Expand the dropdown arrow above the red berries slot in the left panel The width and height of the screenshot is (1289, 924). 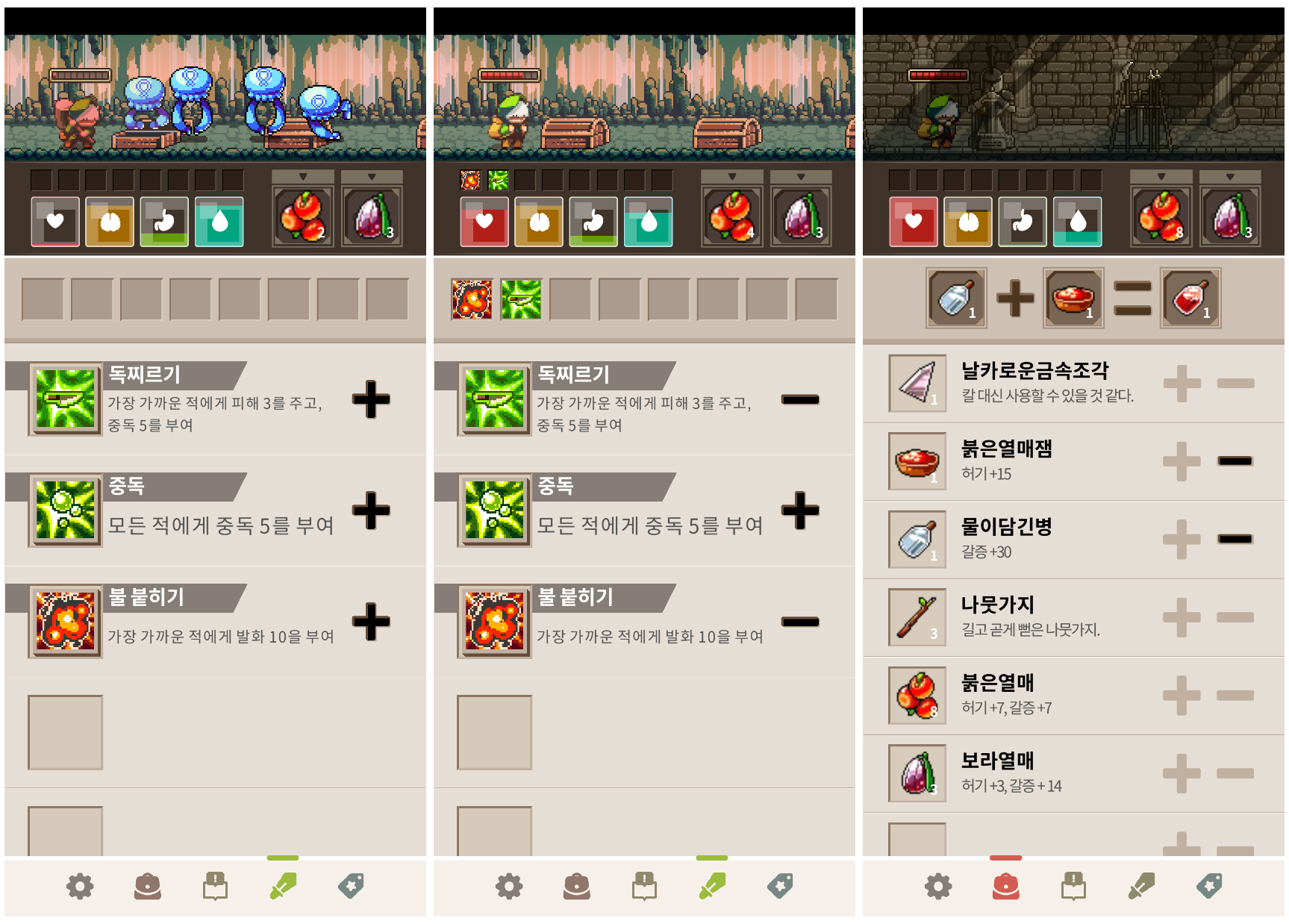[x=303, y=177]
